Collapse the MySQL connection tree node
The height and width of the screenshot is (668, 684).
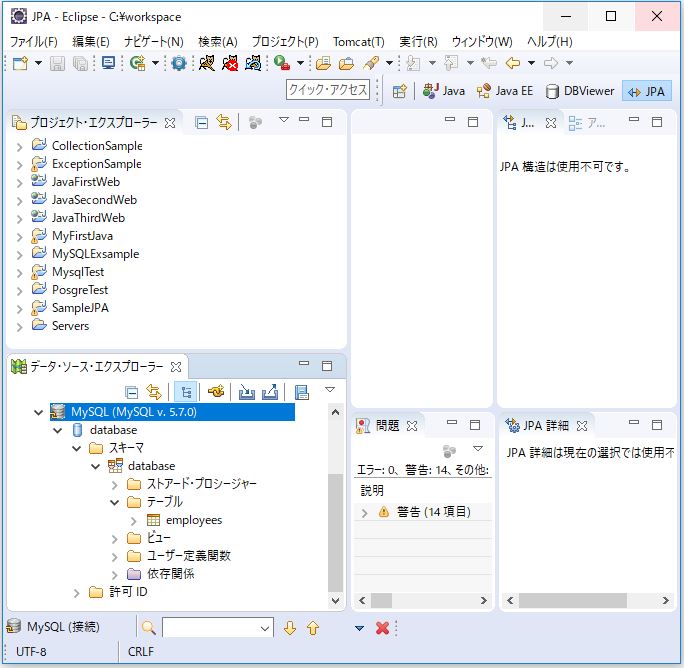[x=39, y=412]
